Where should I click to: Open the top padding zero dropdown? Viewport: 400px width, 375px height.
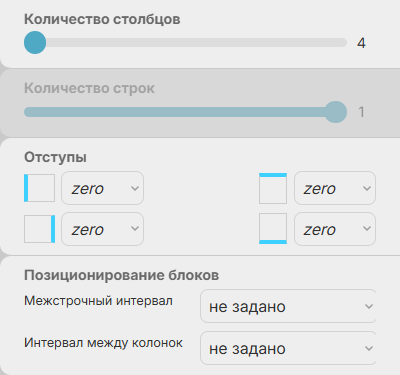(335, 188)
